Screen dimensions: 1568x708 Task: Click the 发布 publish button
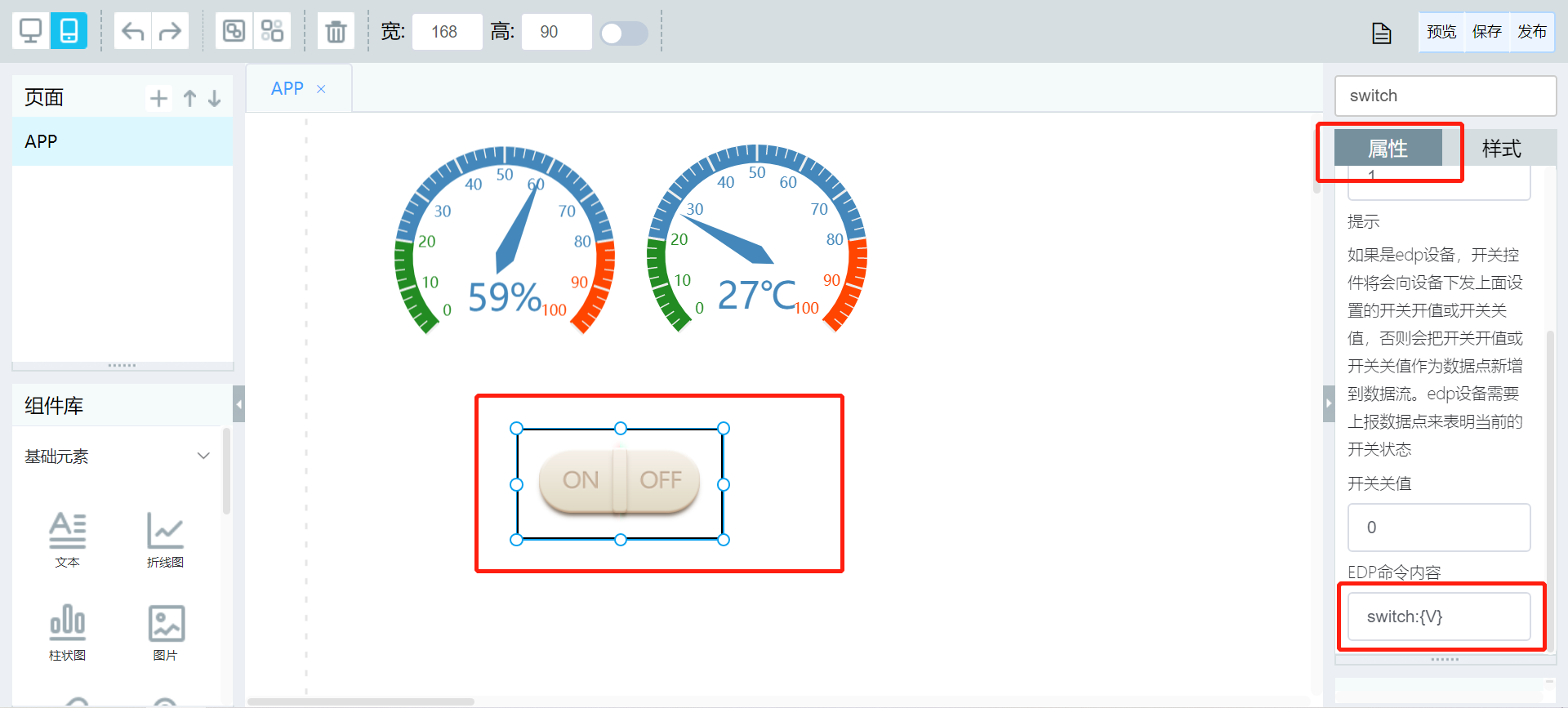1532,32
